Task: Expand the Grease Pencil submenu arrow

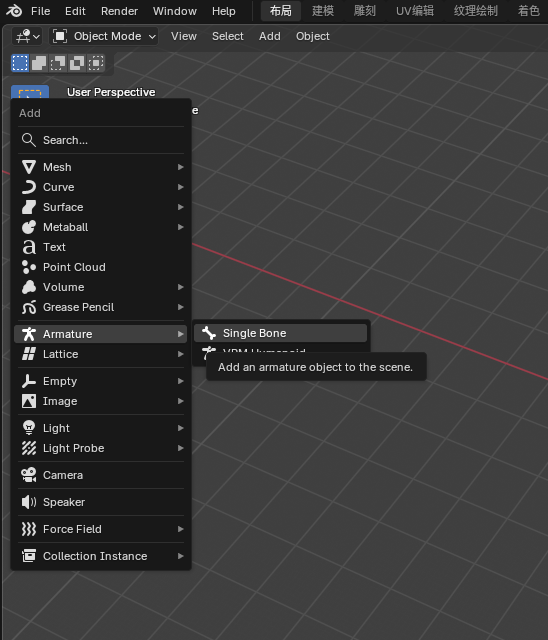Action: 180,307
